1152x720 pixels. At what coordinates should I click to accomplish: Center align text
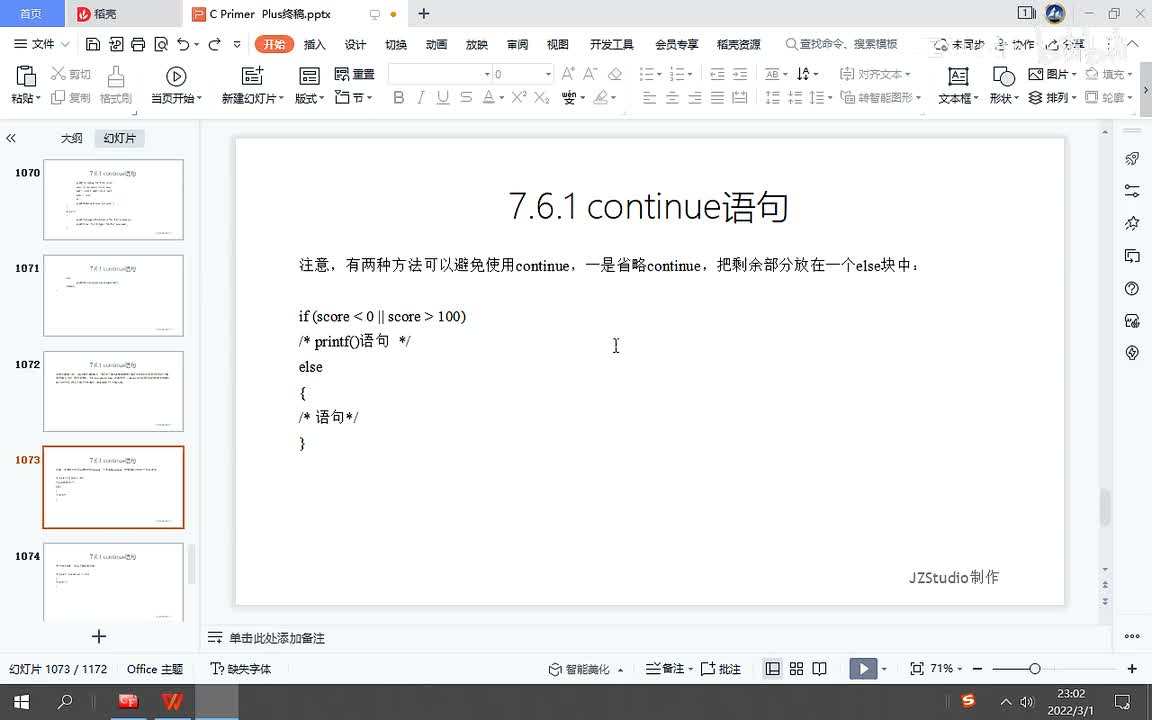(672, 97)
